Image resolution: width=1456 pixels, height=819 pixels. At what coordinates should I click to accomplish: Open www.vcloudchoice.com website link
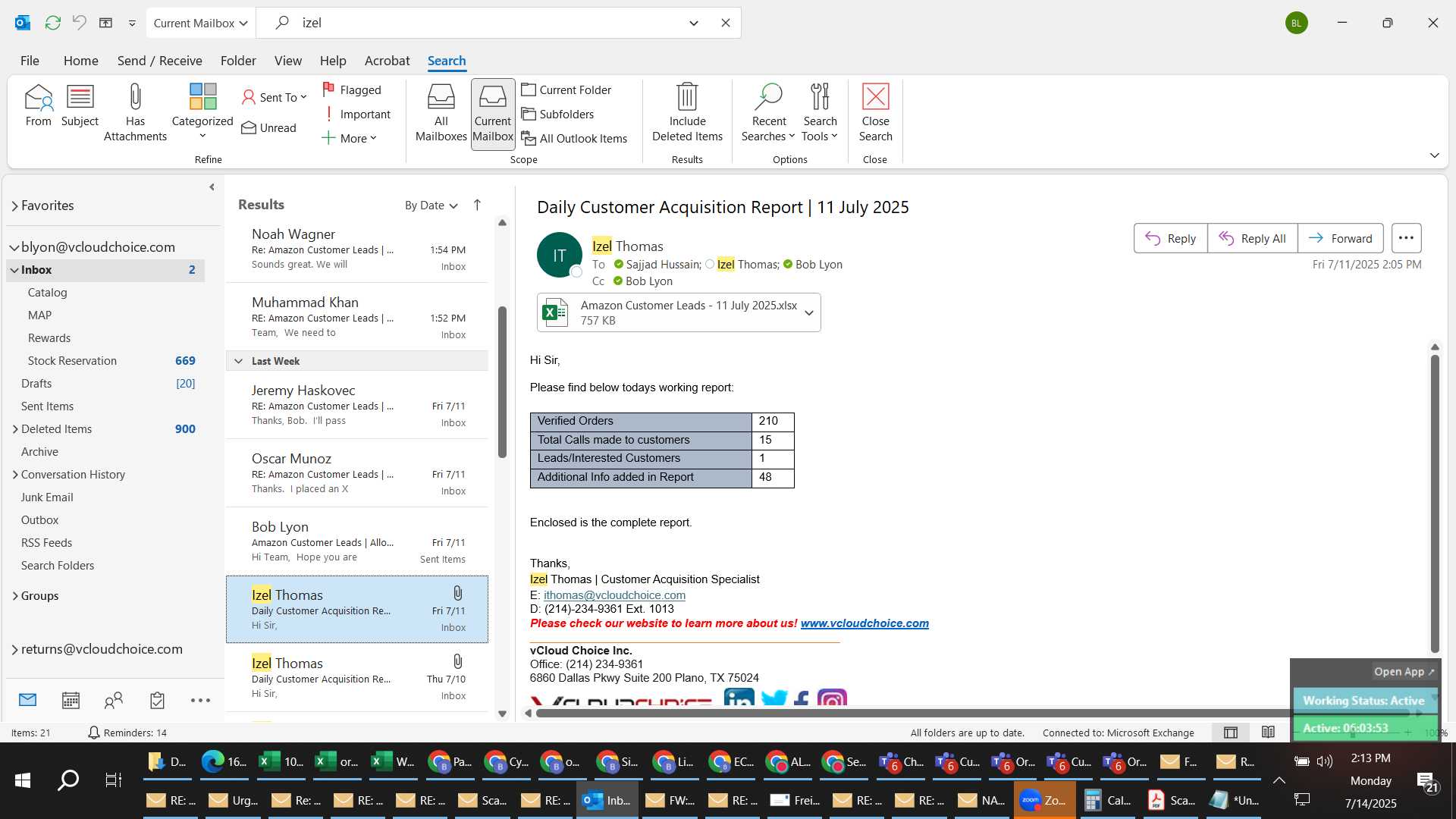pyautogui.click(x=864, y=623)
